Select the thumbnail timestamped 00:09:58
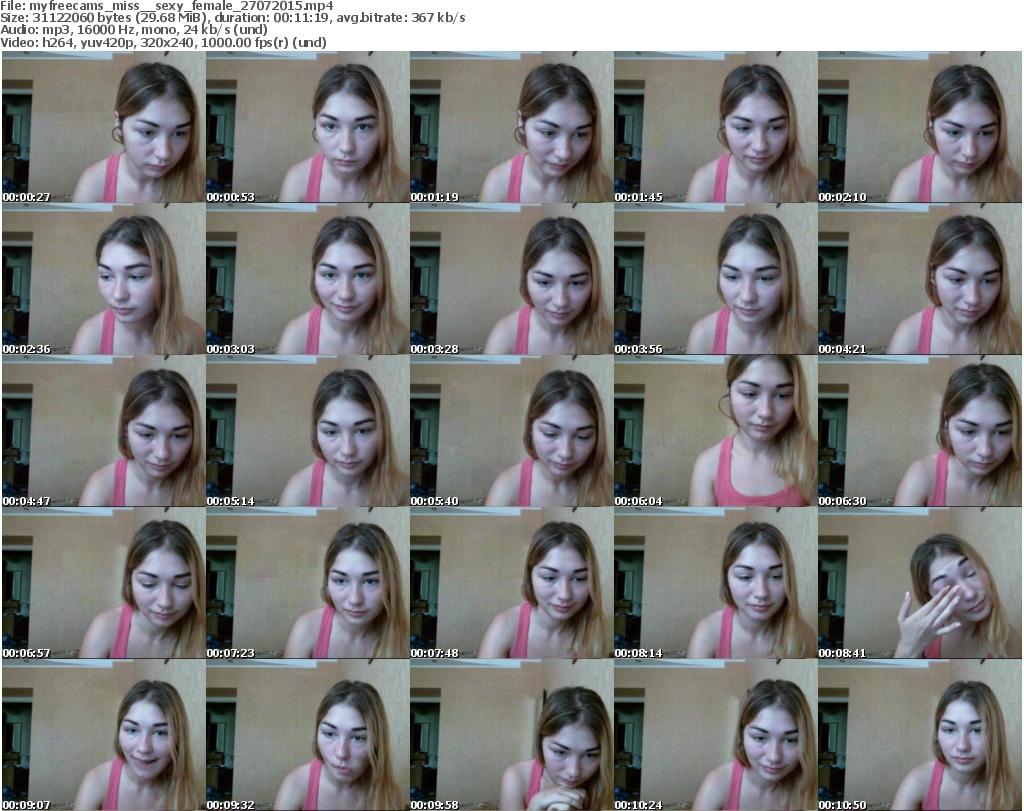 (x=511, y=735)
